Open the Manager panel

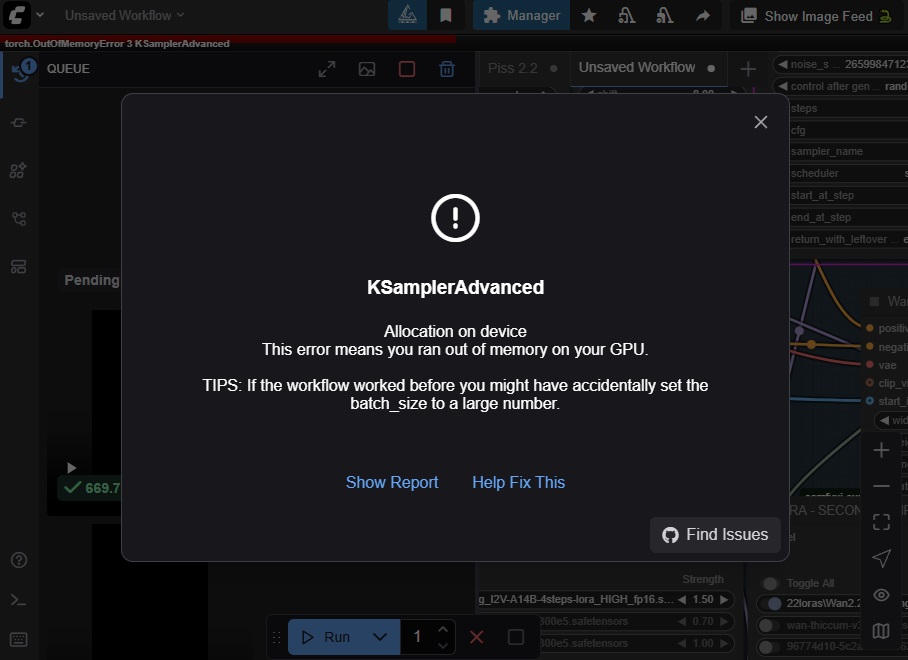coord(521,15)
